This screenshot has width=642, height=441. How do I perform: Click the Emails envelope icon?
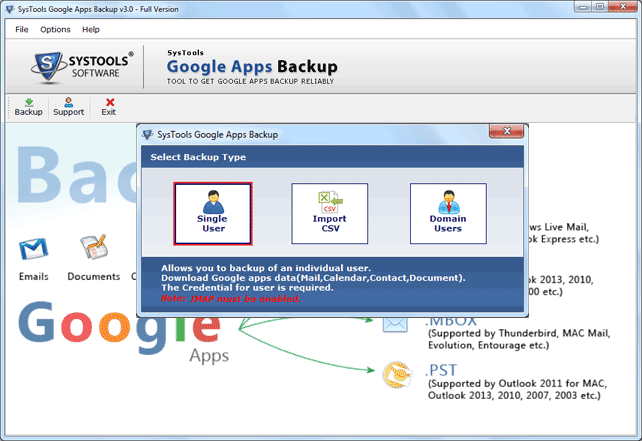click(x=33, y=249)
